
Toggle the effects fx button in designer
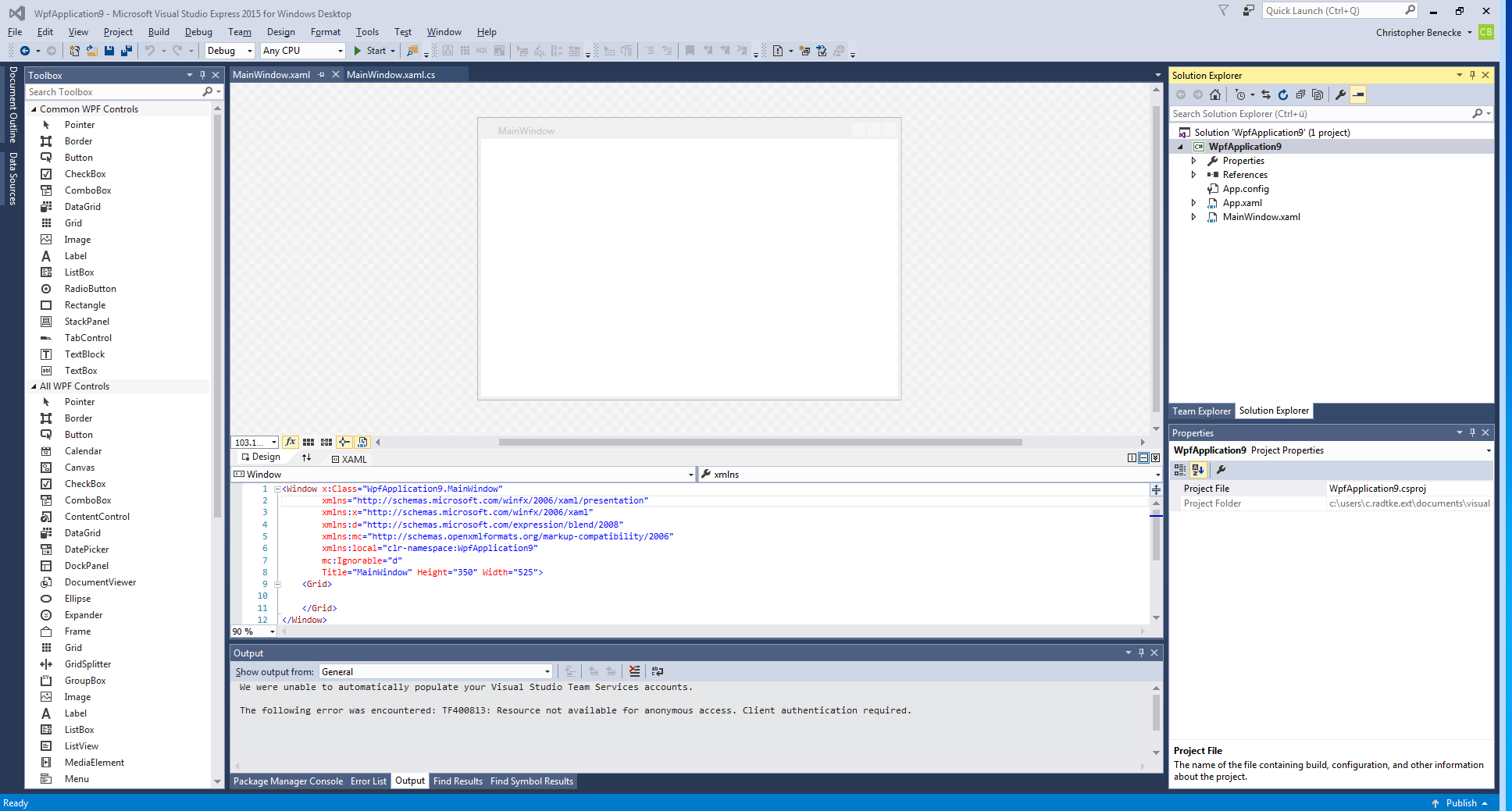pyautogui.click(x=291, y=442)
